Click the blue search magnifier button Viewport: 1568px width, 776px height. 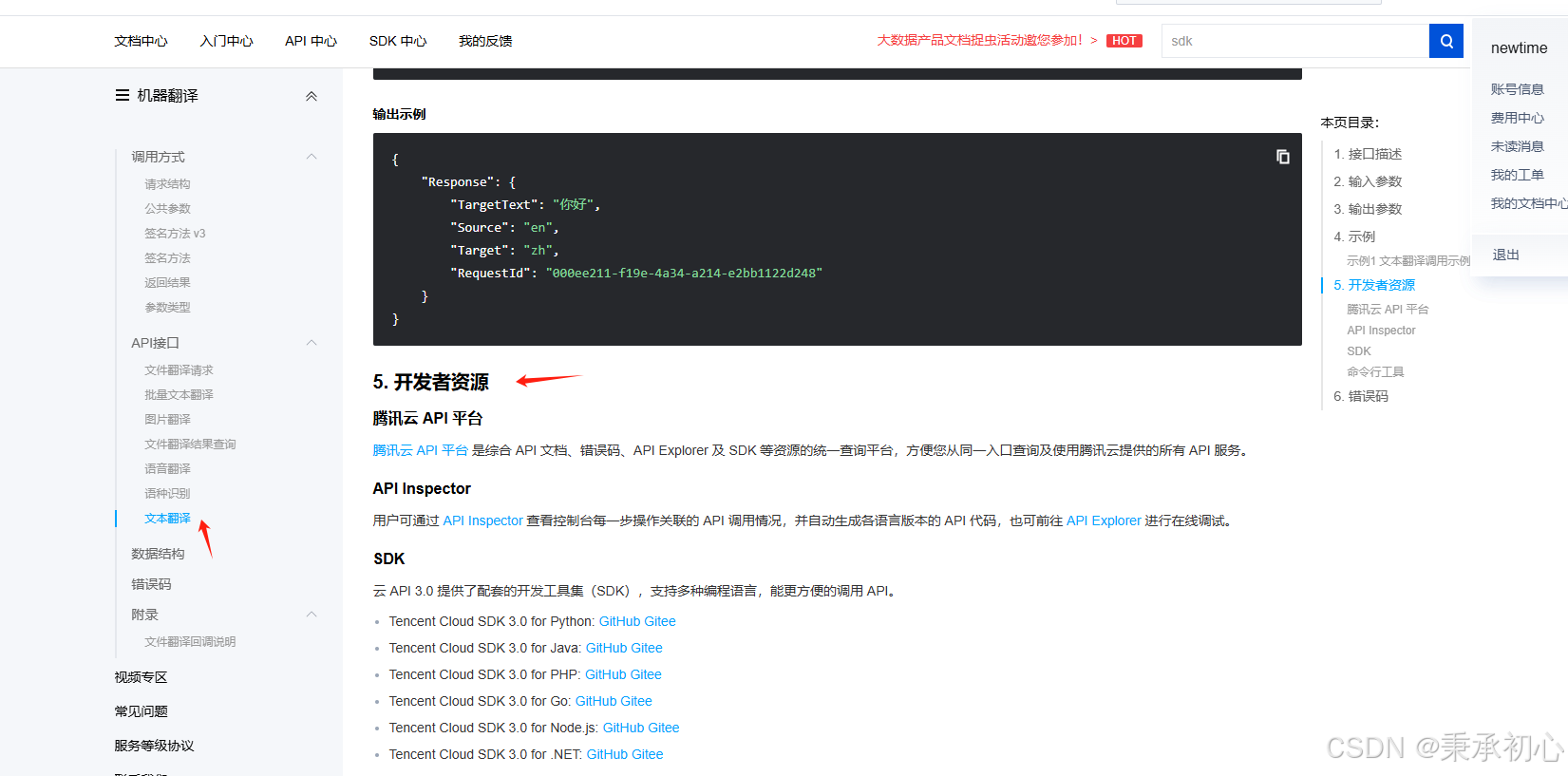coord(1445,41)
